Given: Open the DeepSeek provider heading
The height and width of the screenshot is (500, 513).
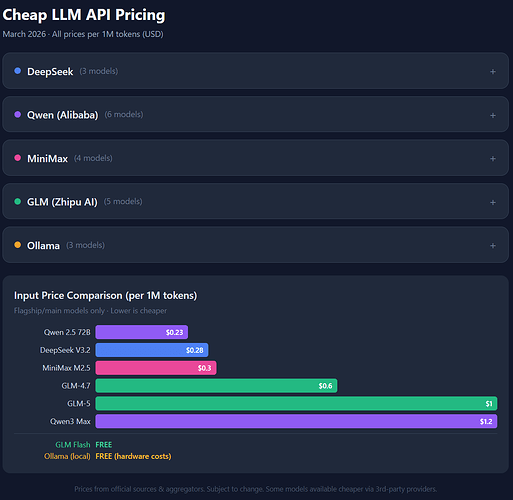Looking at the screenshot, I should pyautogui.click(x=50, y=72).
